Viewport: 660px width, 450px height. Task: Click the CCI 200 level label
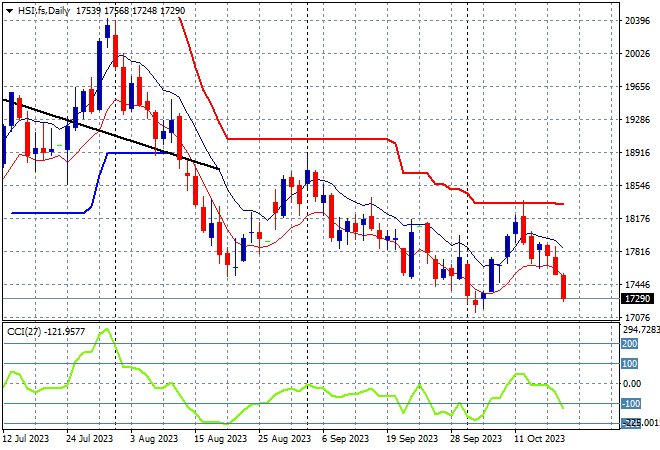[x=632, y=343]
